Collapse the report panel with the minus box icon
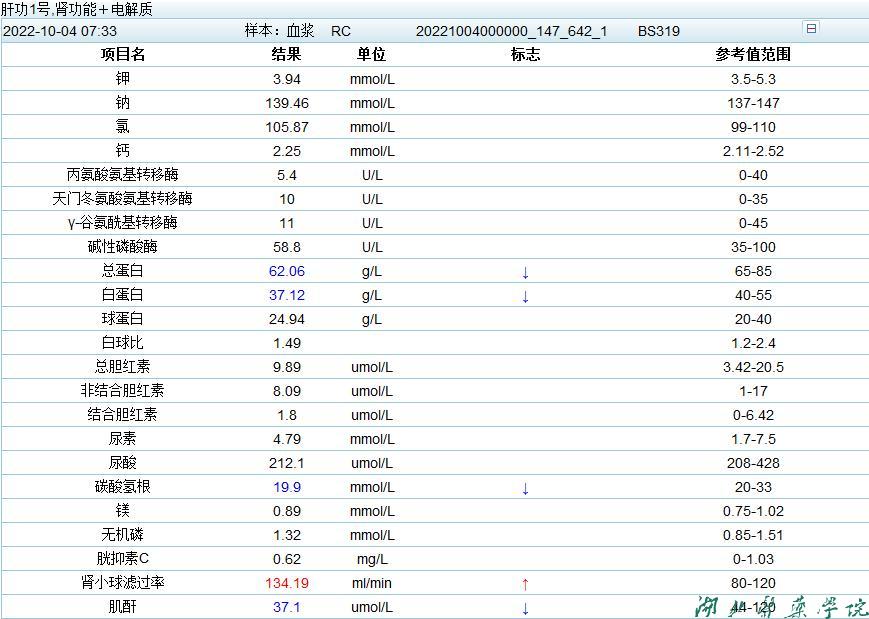 click(x=811, y=29)
